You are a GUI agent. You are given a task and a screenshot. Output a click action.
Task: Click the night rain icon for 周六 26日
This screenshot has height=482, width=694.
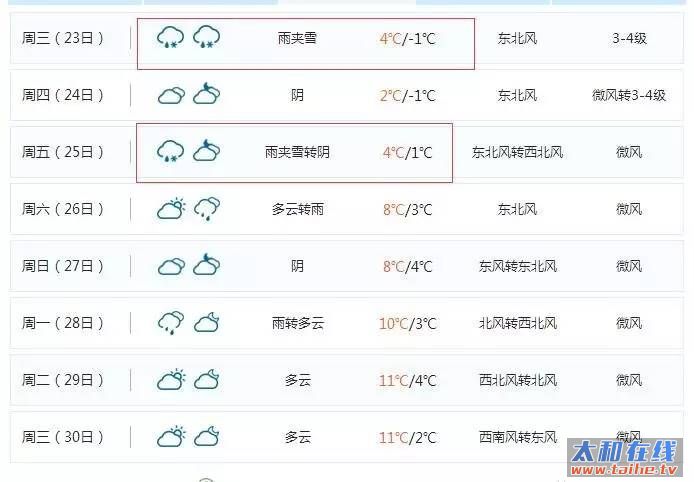[207, 209]
